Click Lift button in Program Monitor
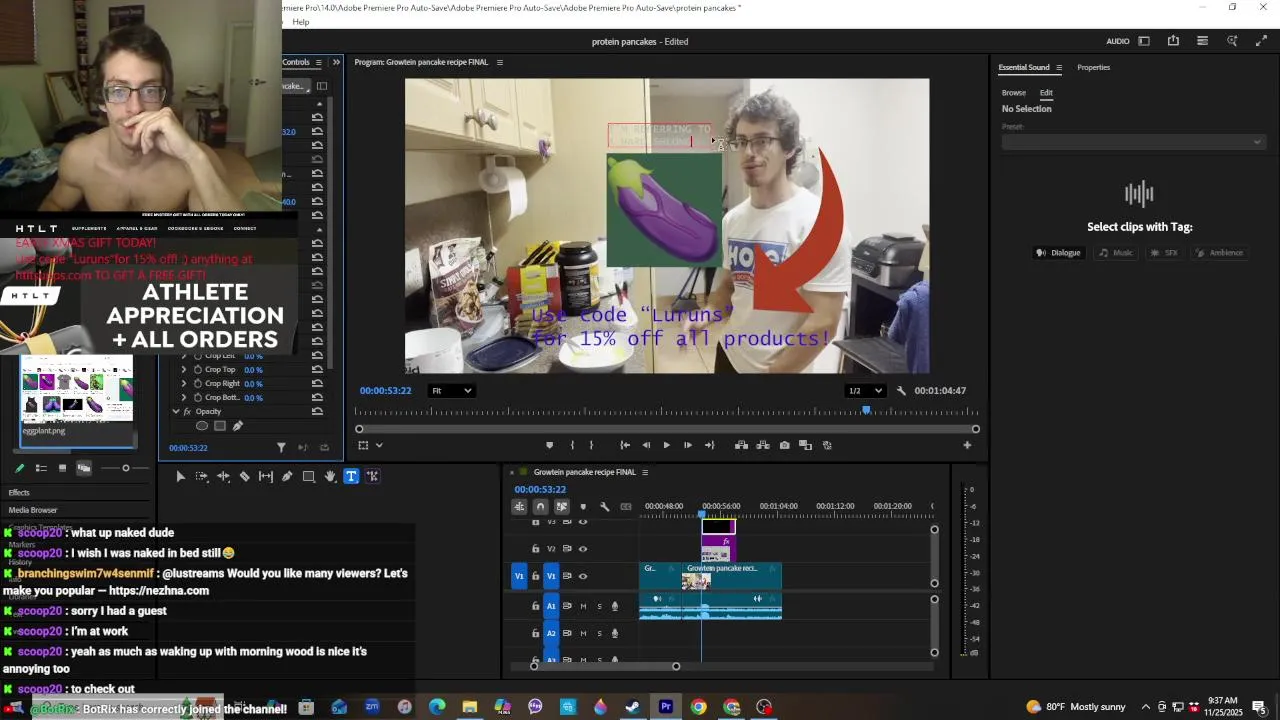The image size is (1280, 720). click(x=741, y=445)
